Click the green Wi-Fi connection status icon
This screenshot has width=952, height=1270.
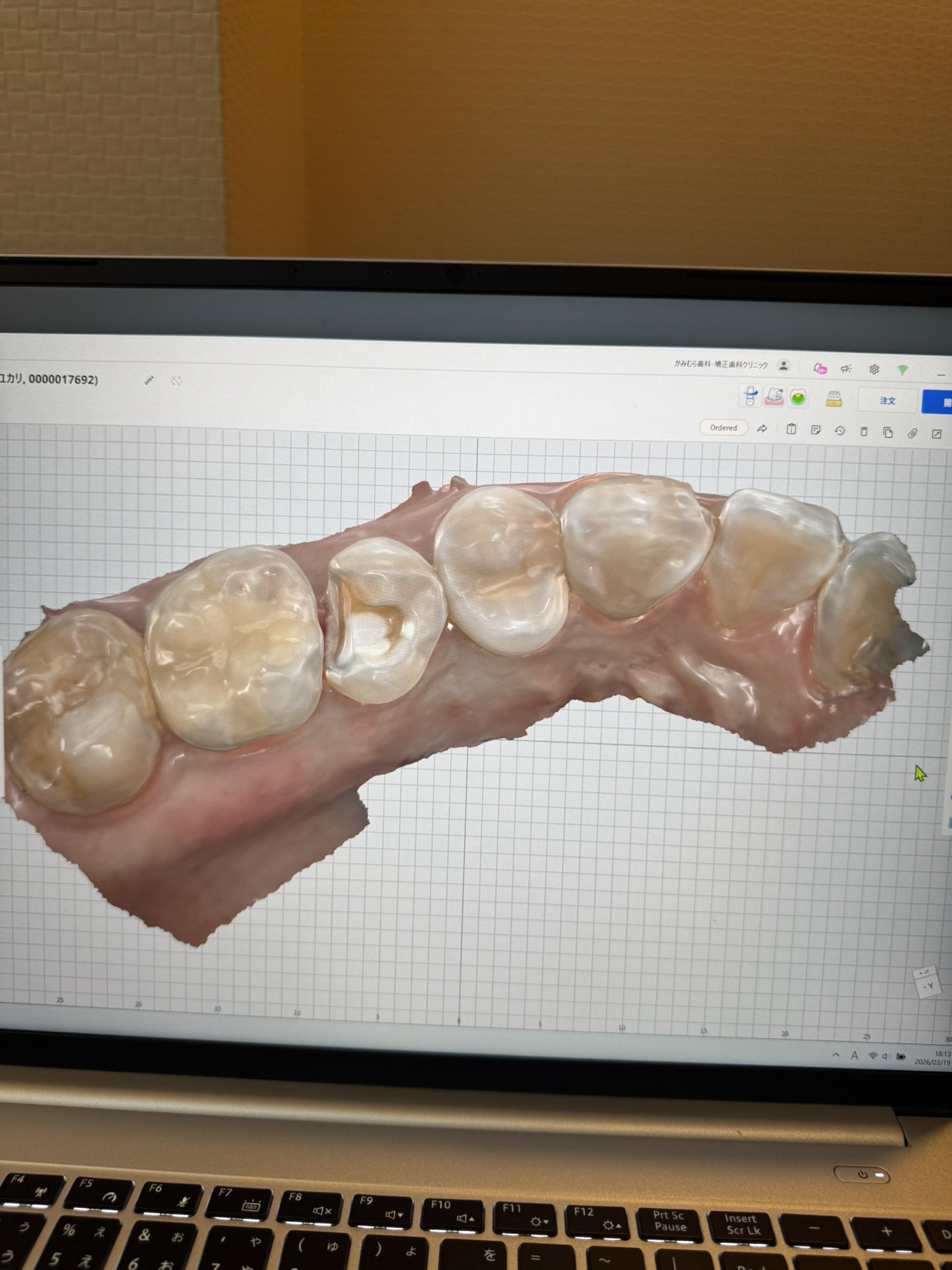[x=902, y=369]
